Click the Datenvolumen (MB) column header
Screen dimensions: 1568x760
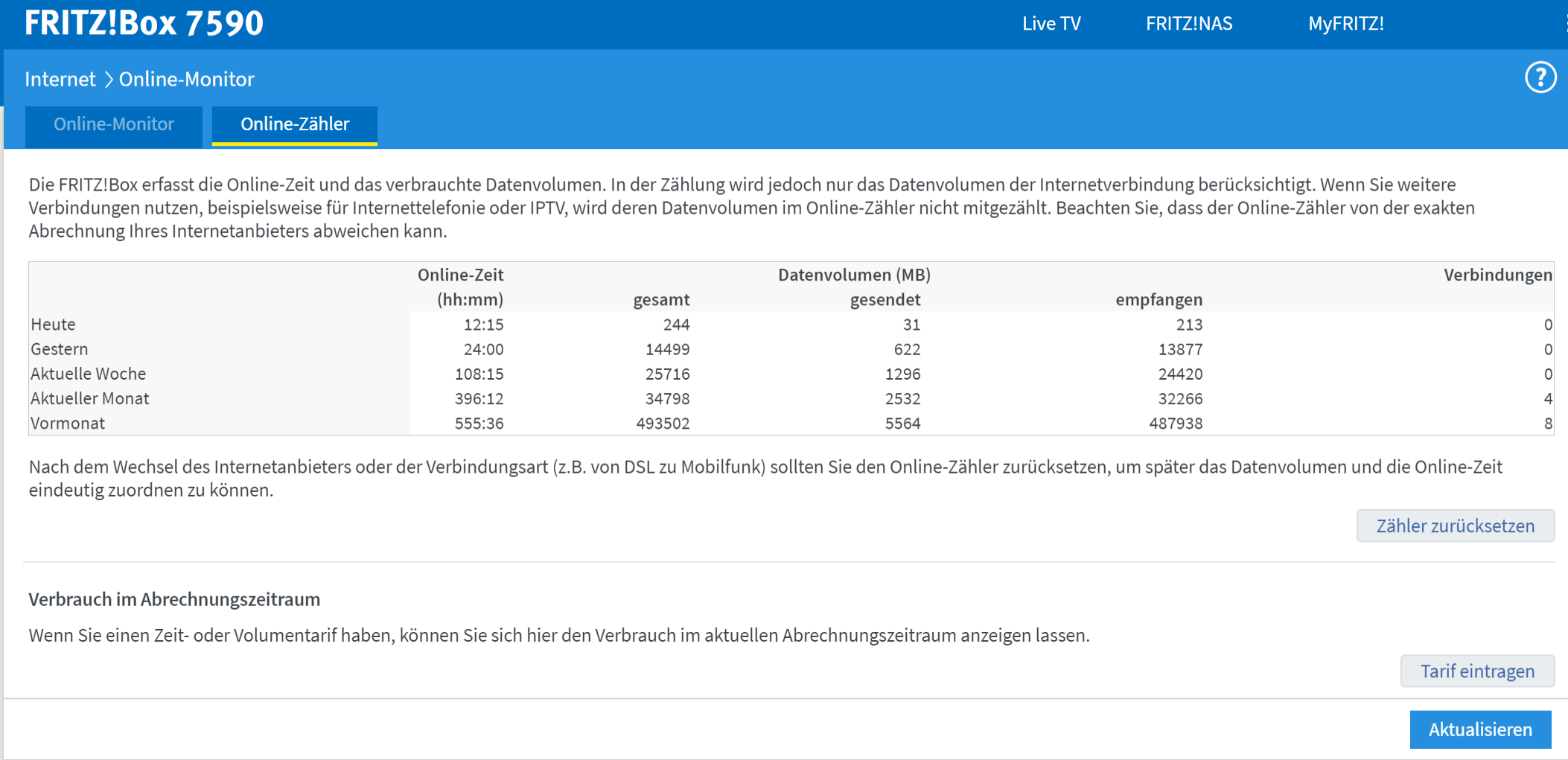click(x=854, y=275)
